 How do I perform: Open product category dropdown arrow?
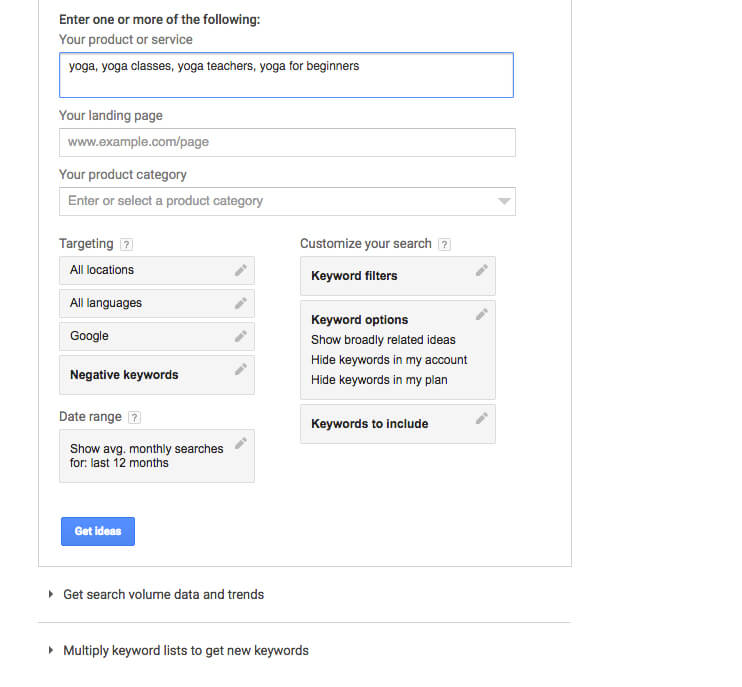pos(504,202)
